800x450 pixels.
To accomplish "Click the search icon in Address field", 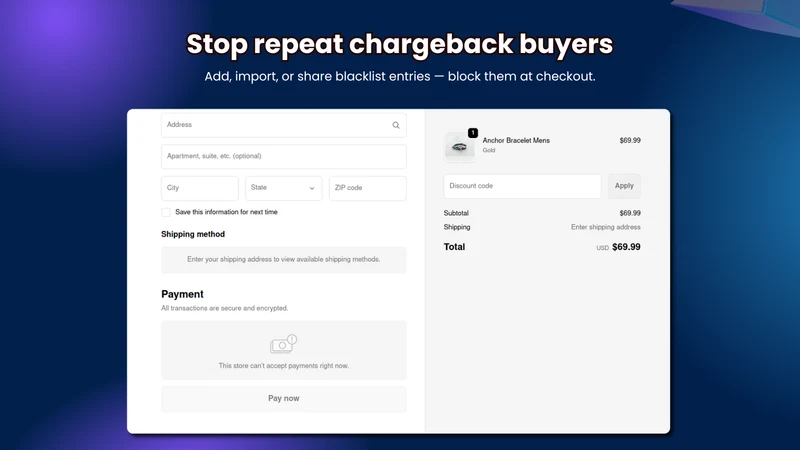I will [396, 125].
